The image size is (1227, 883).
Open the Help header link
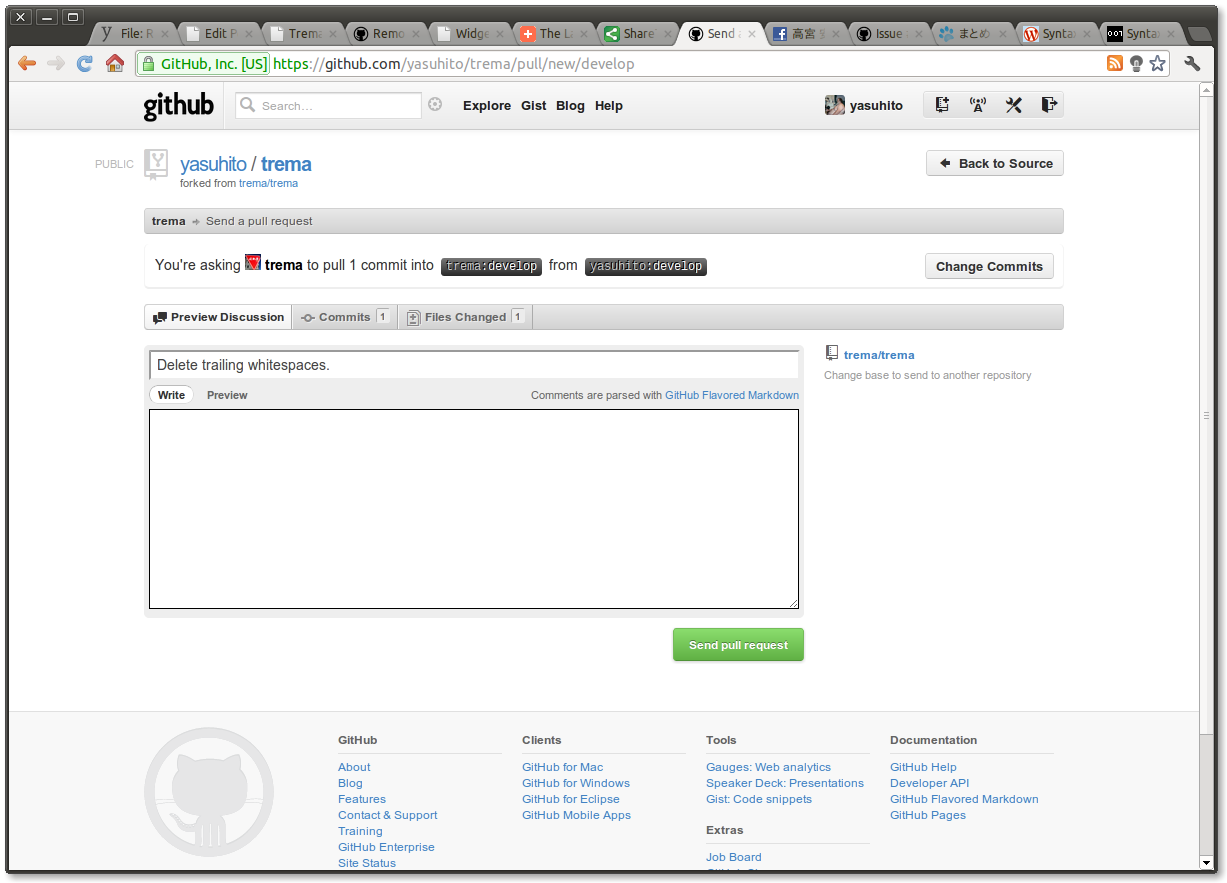pos(609,106)
